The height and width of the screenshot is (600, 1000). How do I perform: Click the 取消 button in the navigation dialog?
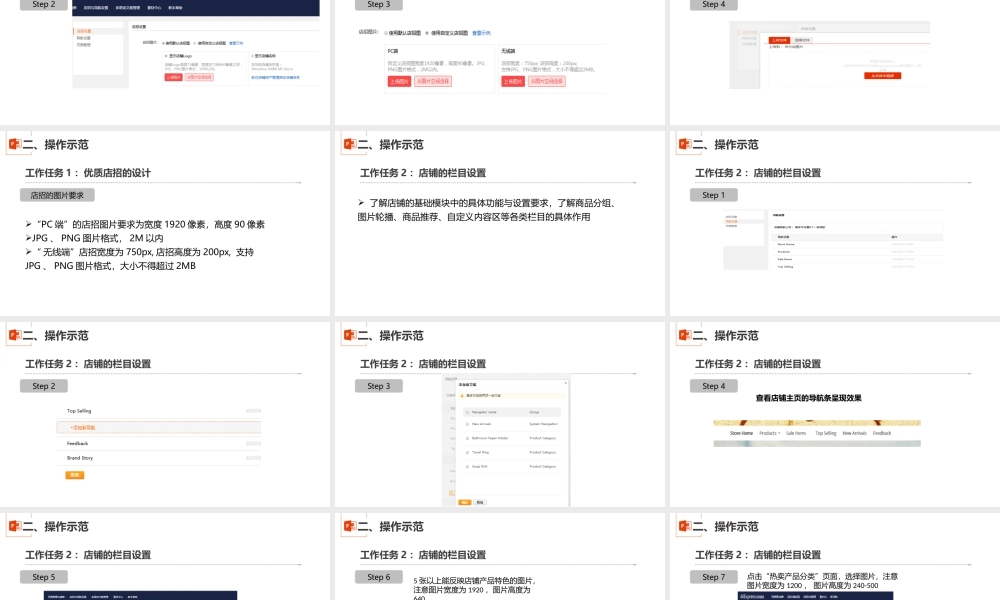(480, 502)
